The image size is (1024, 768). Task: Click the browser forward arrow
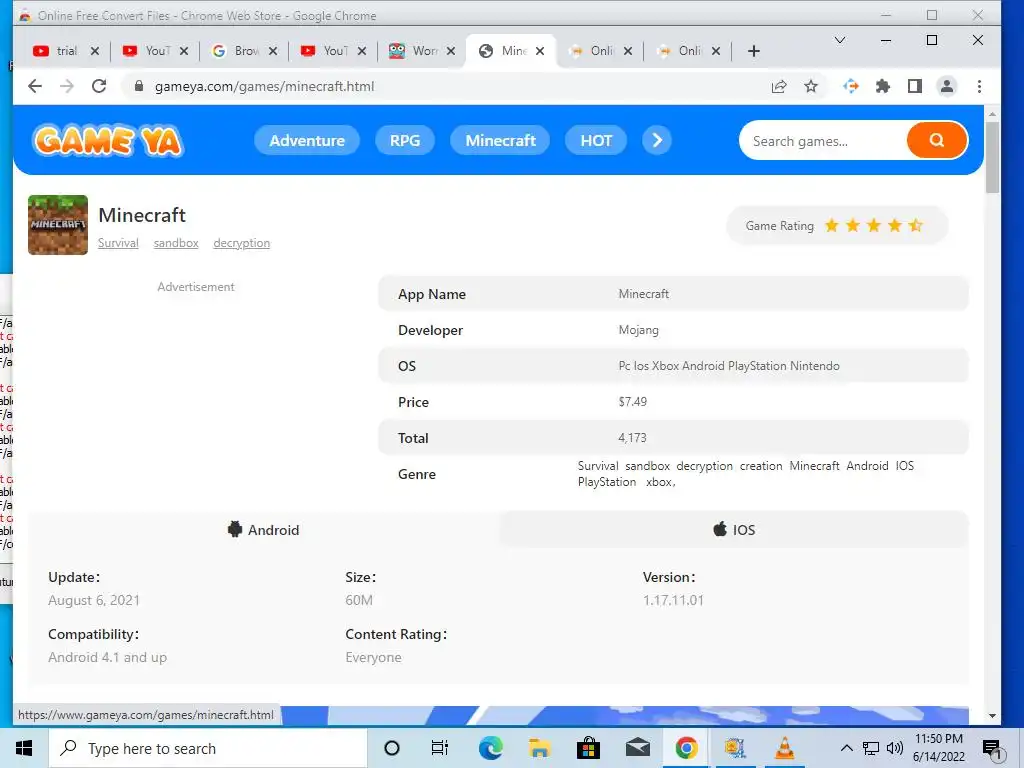(67, 86)
